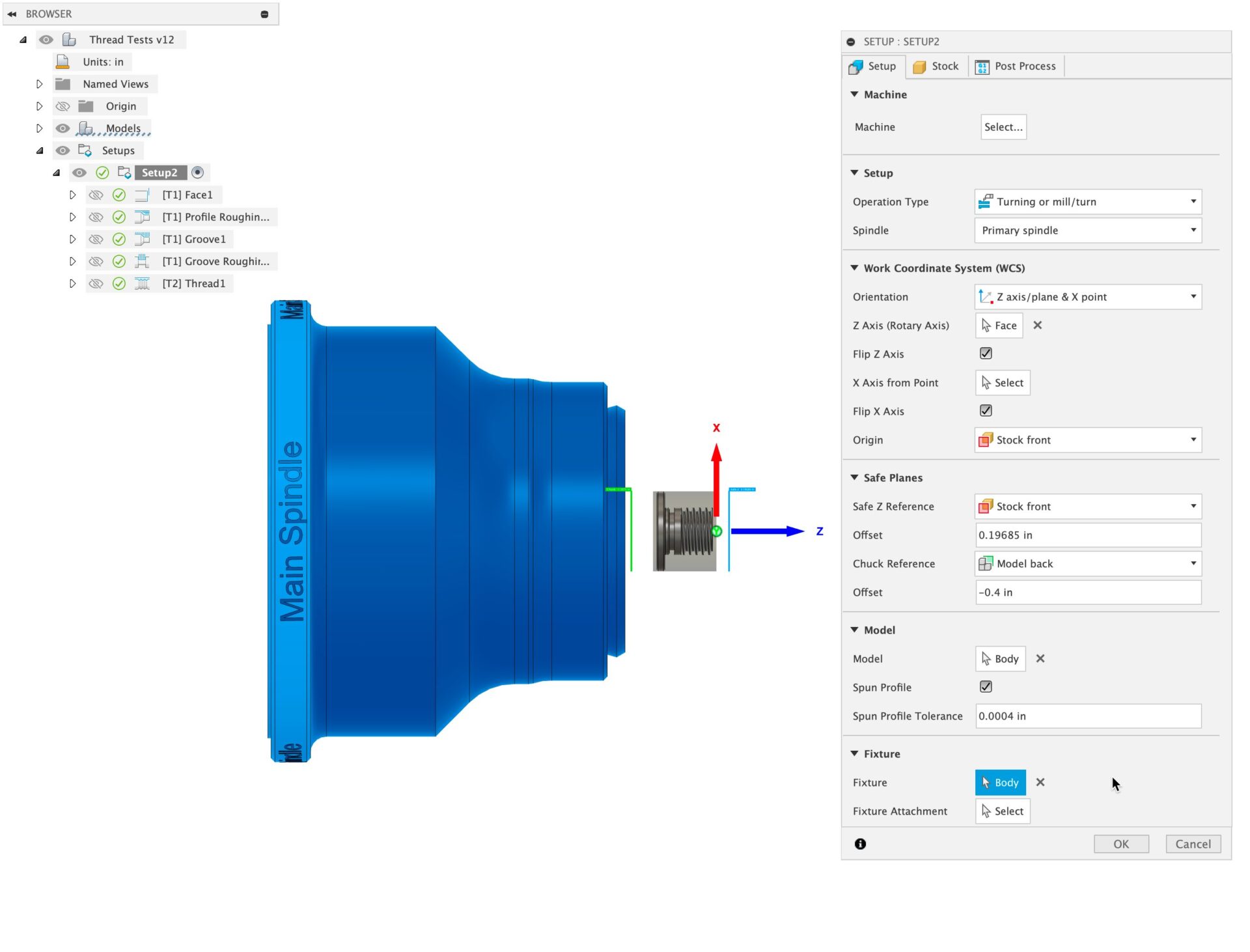
Task: Click the Groove1 operation icon
Action: (142, 239)
